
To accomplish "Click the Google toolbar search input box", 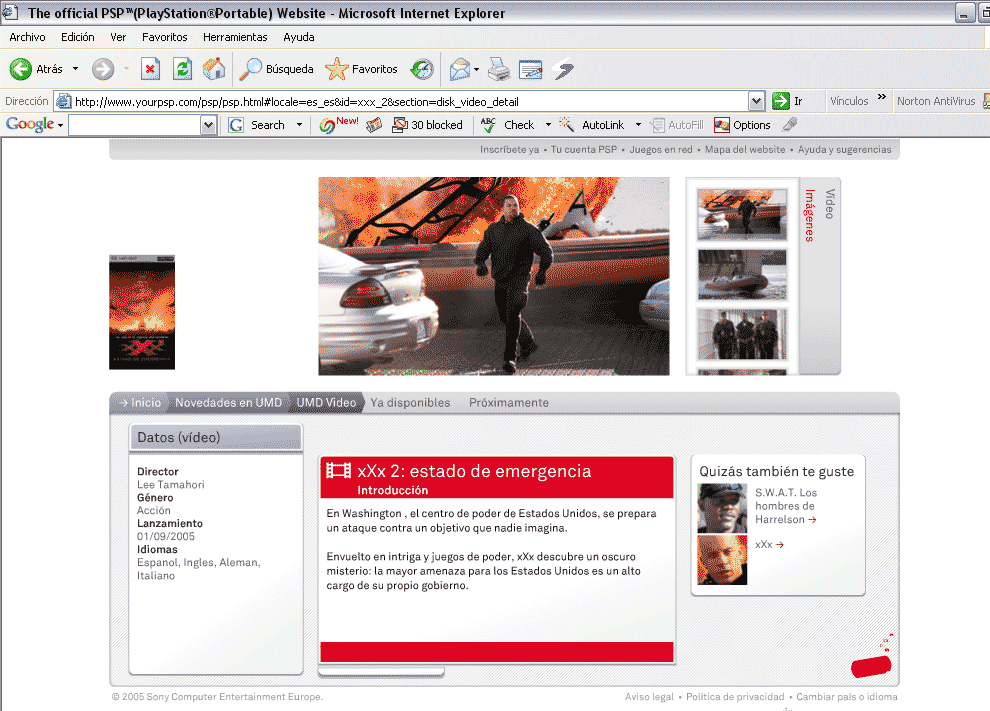I will point(135,125).
